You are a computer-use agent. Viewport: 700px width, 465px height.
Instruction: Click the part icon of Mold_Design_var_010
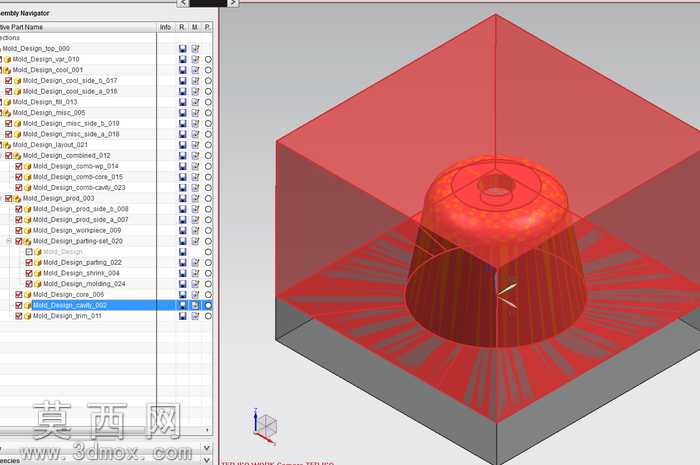(x=8, y=59)
